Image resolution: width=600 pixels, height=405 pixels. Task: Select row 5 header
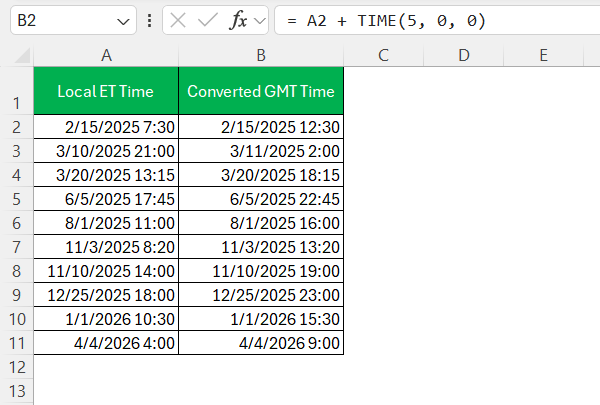tap(16, 199)
